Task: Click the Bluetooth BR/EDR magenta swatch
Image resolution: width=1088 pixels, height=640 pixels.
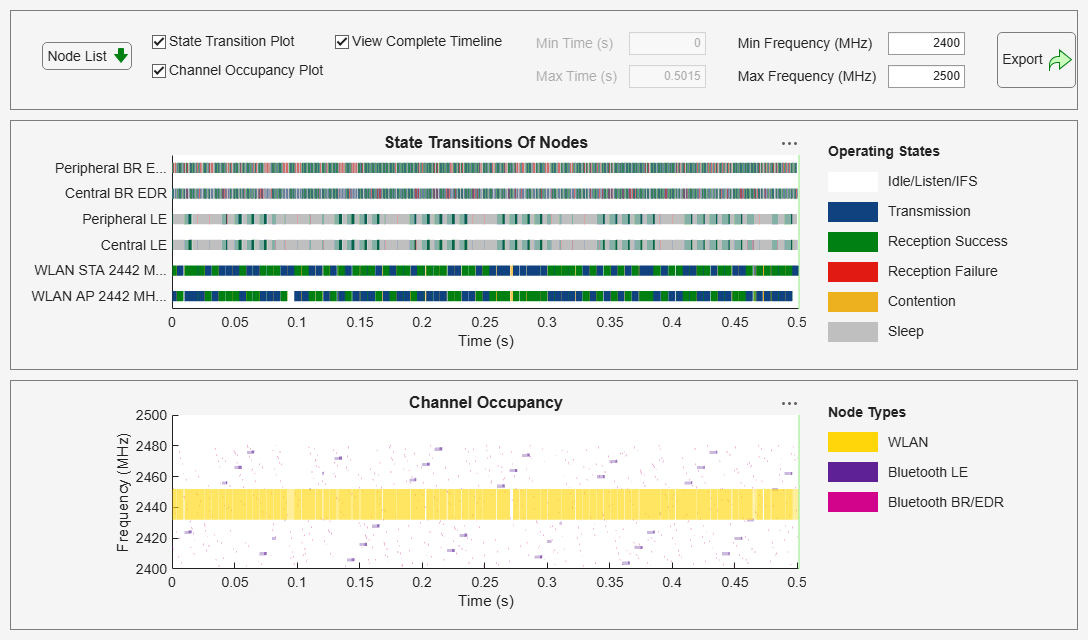Action: click(853, 502)
